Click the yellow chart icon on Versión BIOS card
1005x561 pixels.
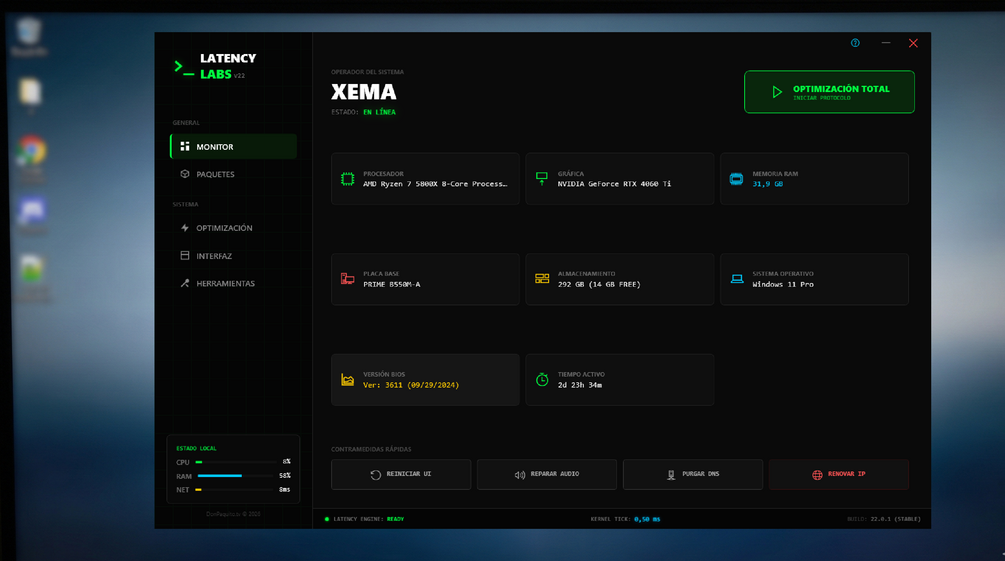(x=347, y=380)
